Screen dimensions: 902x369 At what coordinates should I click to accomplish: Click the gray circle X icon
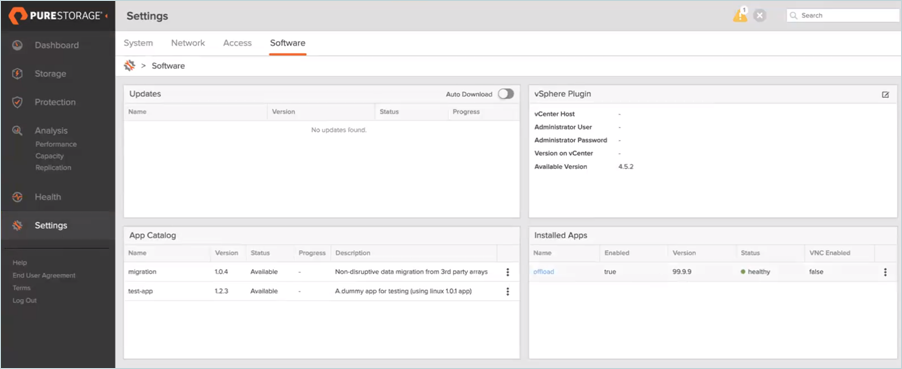760,16
